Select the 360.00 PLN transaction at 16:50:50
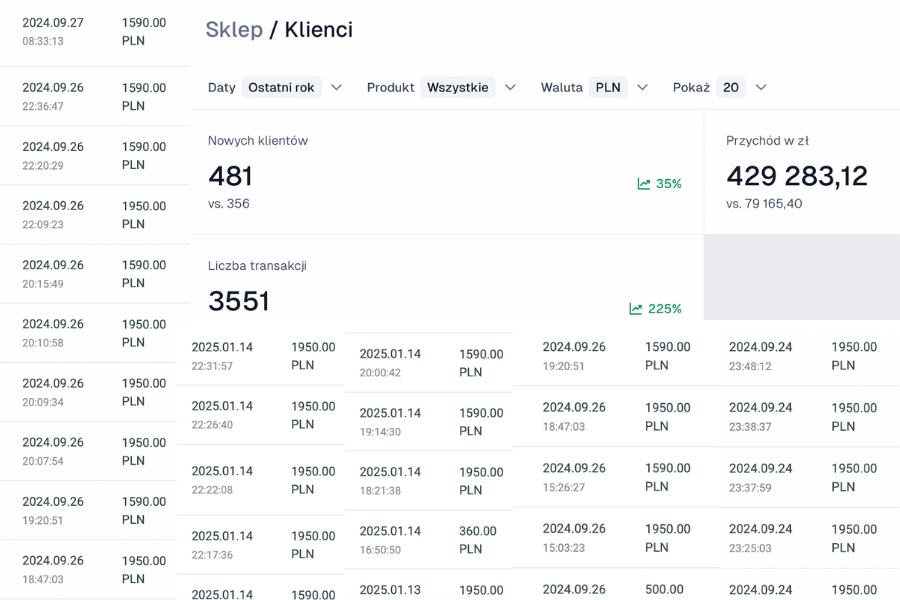This screenshot has height=600, width=900. pos(428,540)
